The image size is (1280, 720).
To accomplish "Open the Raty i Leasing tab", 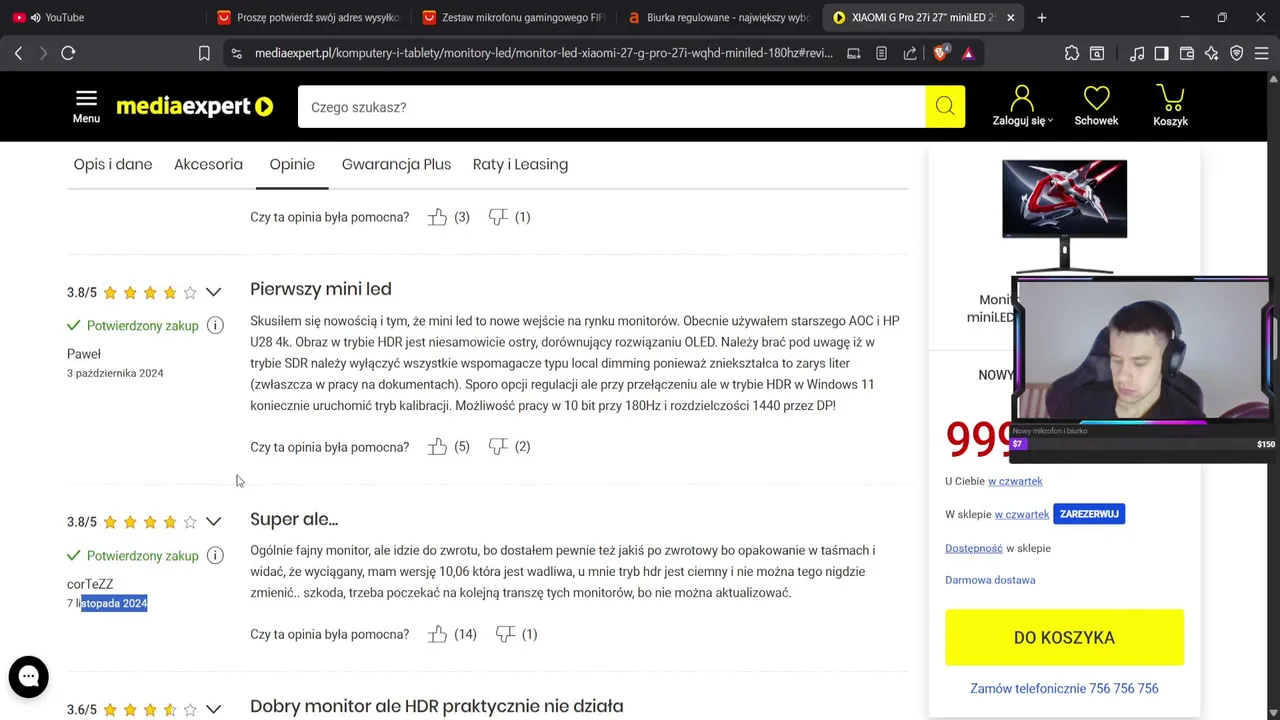I will [x=520, y=164].
